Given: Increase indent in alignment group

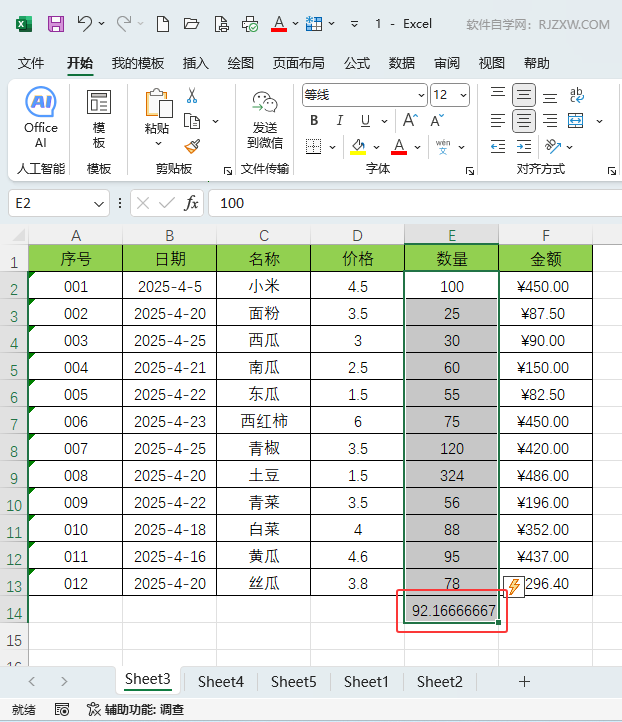Looking at the screenshot, I should 524,147.
